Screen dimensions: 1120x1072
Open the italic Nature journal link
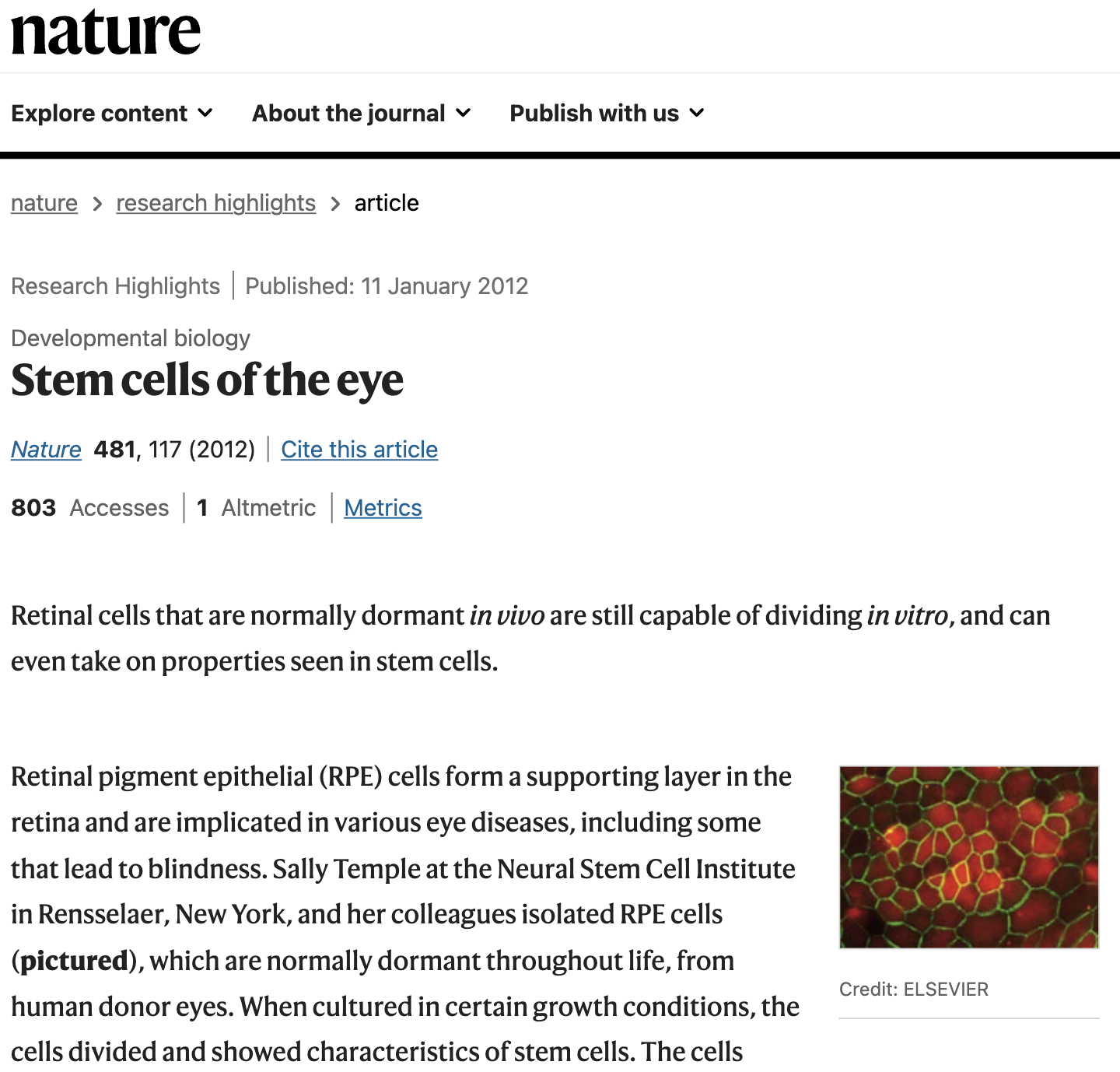[x=46, y=450]
